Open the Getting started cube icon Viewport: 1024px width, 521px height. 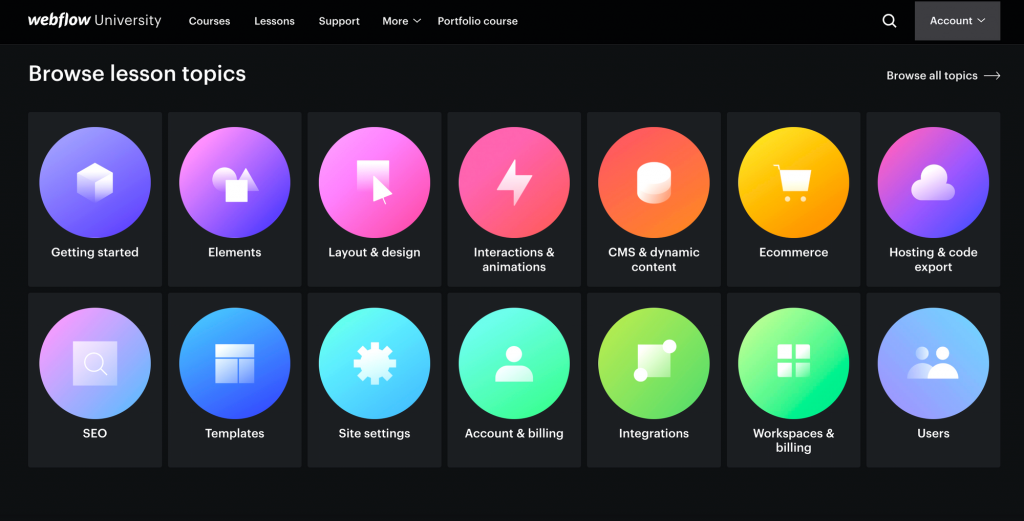tap(95, 182)
